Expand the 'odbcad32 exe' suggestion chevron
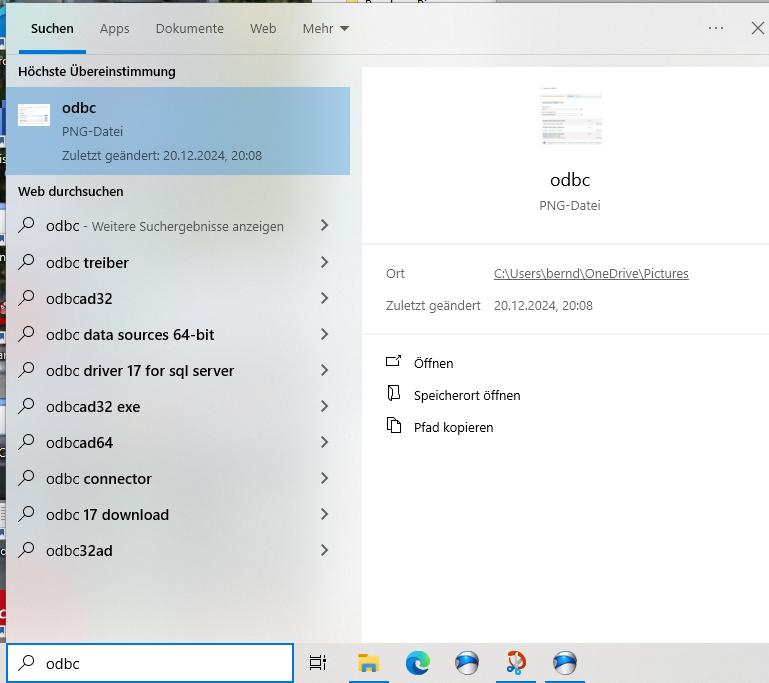 324,406
